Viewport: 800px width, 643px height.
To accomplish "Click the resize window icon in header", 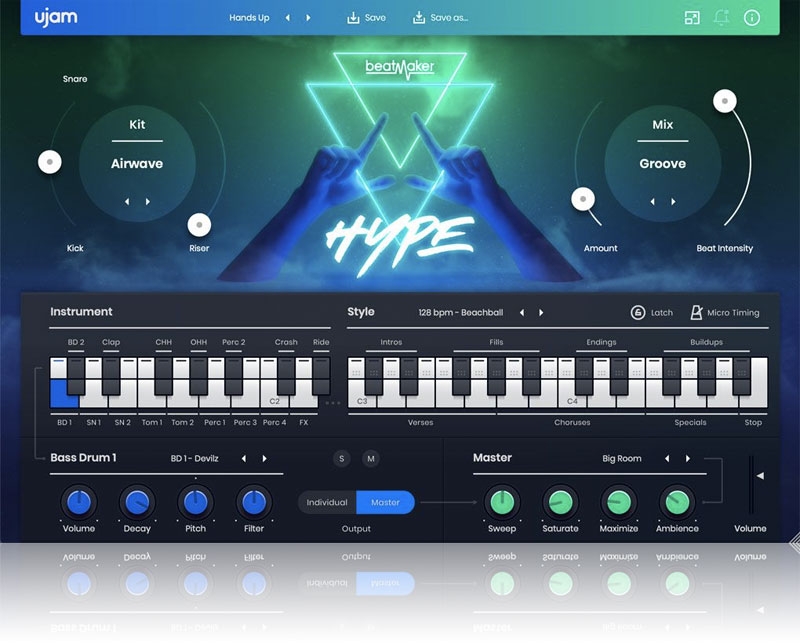I will coord(692,18).
